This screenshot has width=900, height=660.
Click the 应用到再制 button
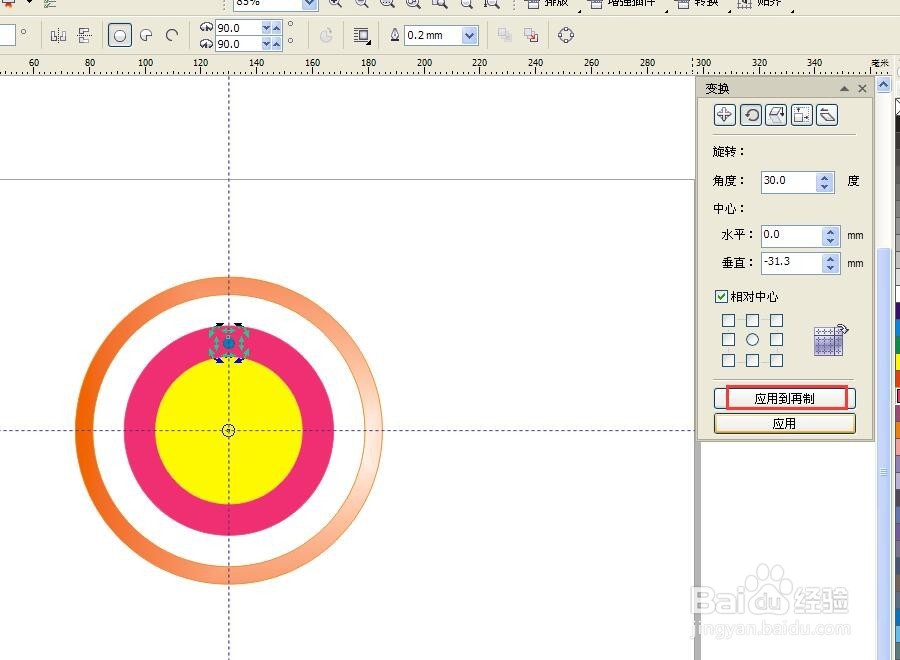[785, 398]
